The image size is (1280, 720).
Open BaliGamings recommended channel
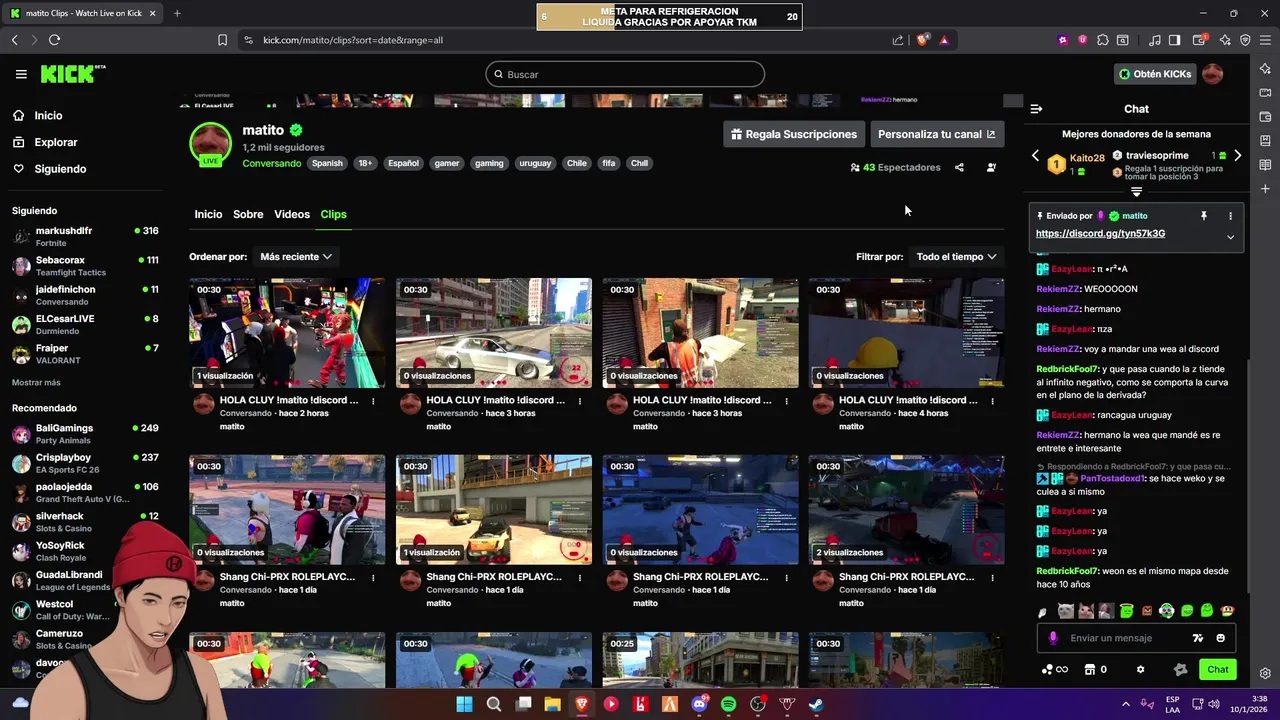coord(84,433)
